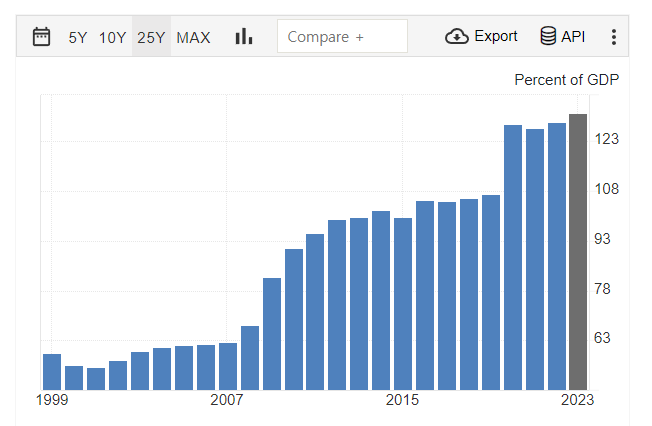Open the three-dot more options menu

pos(614,37)
